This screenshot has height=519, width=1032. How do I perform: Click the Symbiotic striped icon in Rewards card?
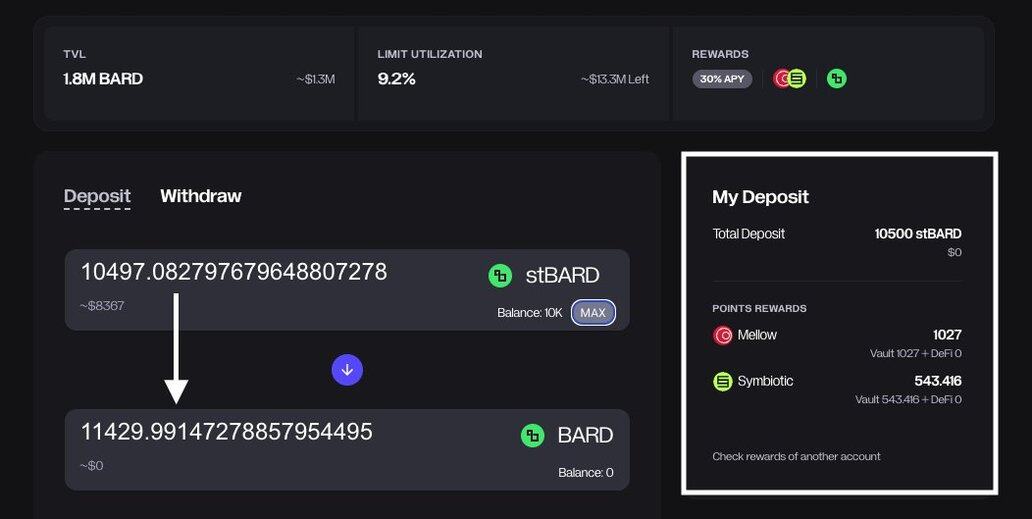(797, 78)
